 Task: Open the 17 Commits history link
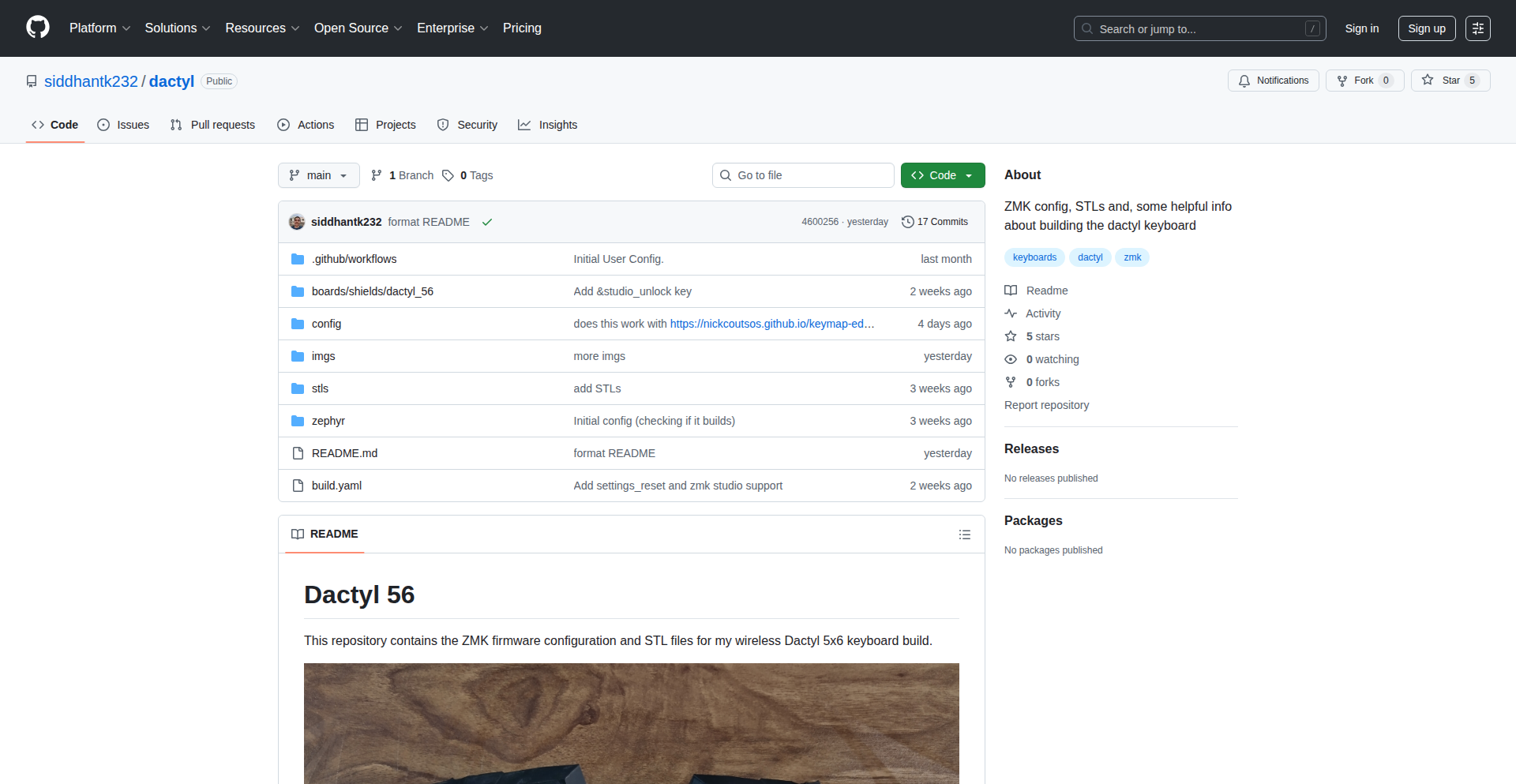[x=935, y=222]
